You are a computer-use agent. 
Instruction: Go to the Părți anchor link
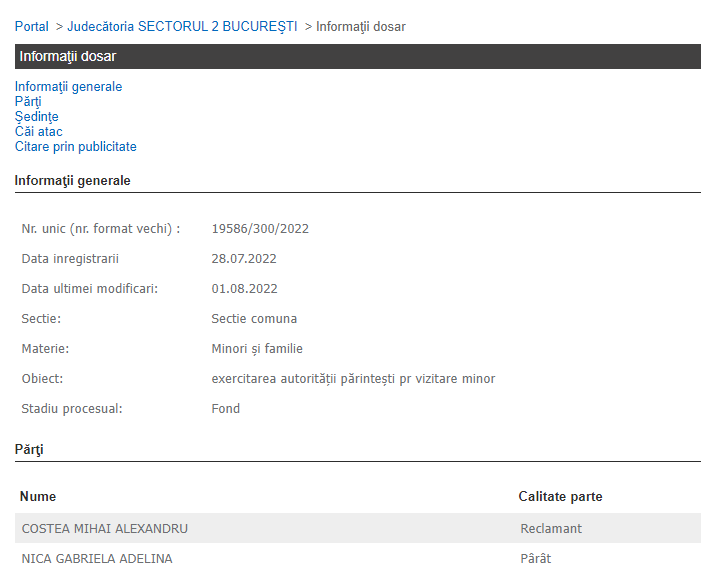pyautogui.click(x=28, y=102)
